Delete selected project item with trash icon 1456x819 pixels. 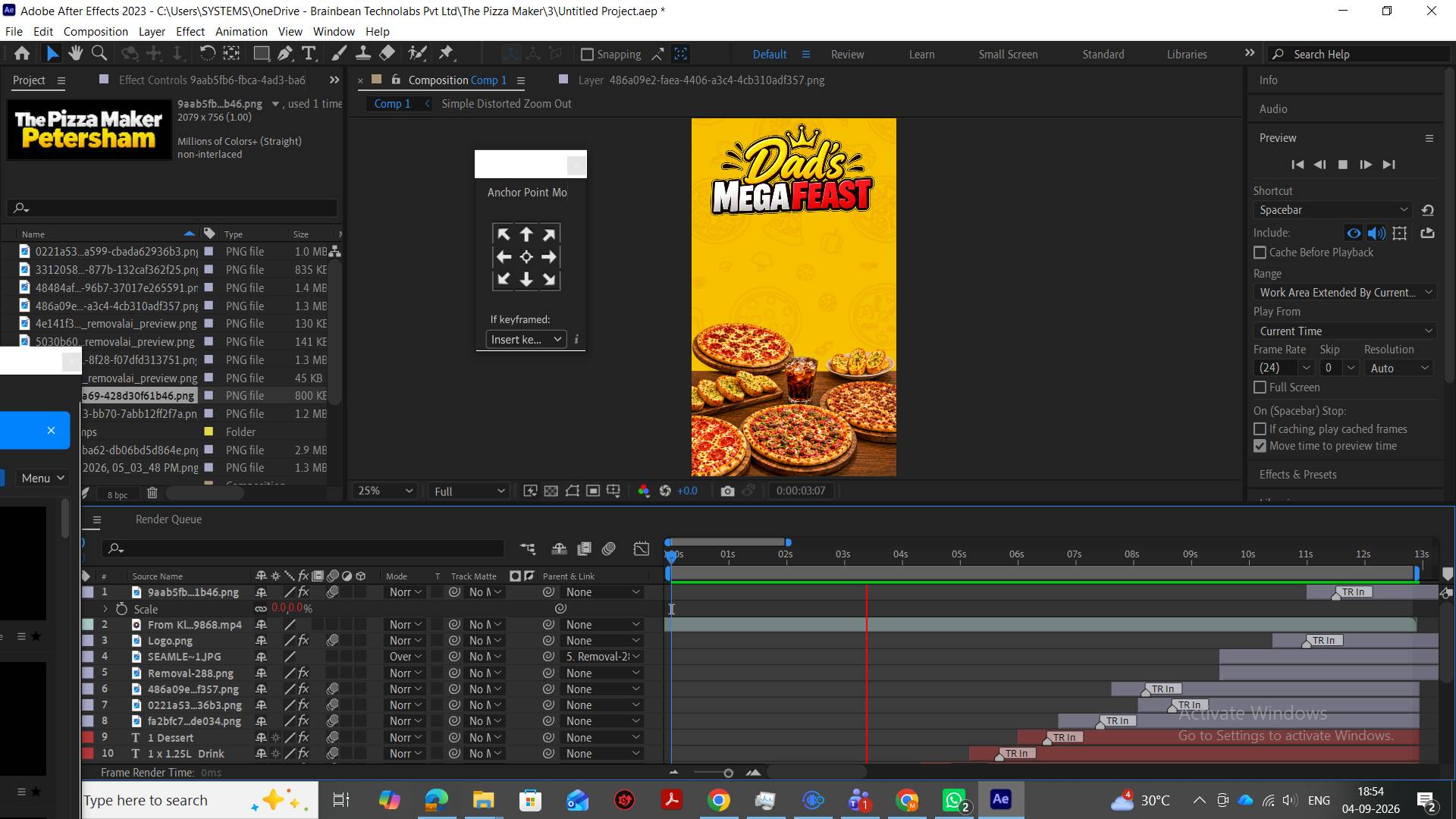152,493
